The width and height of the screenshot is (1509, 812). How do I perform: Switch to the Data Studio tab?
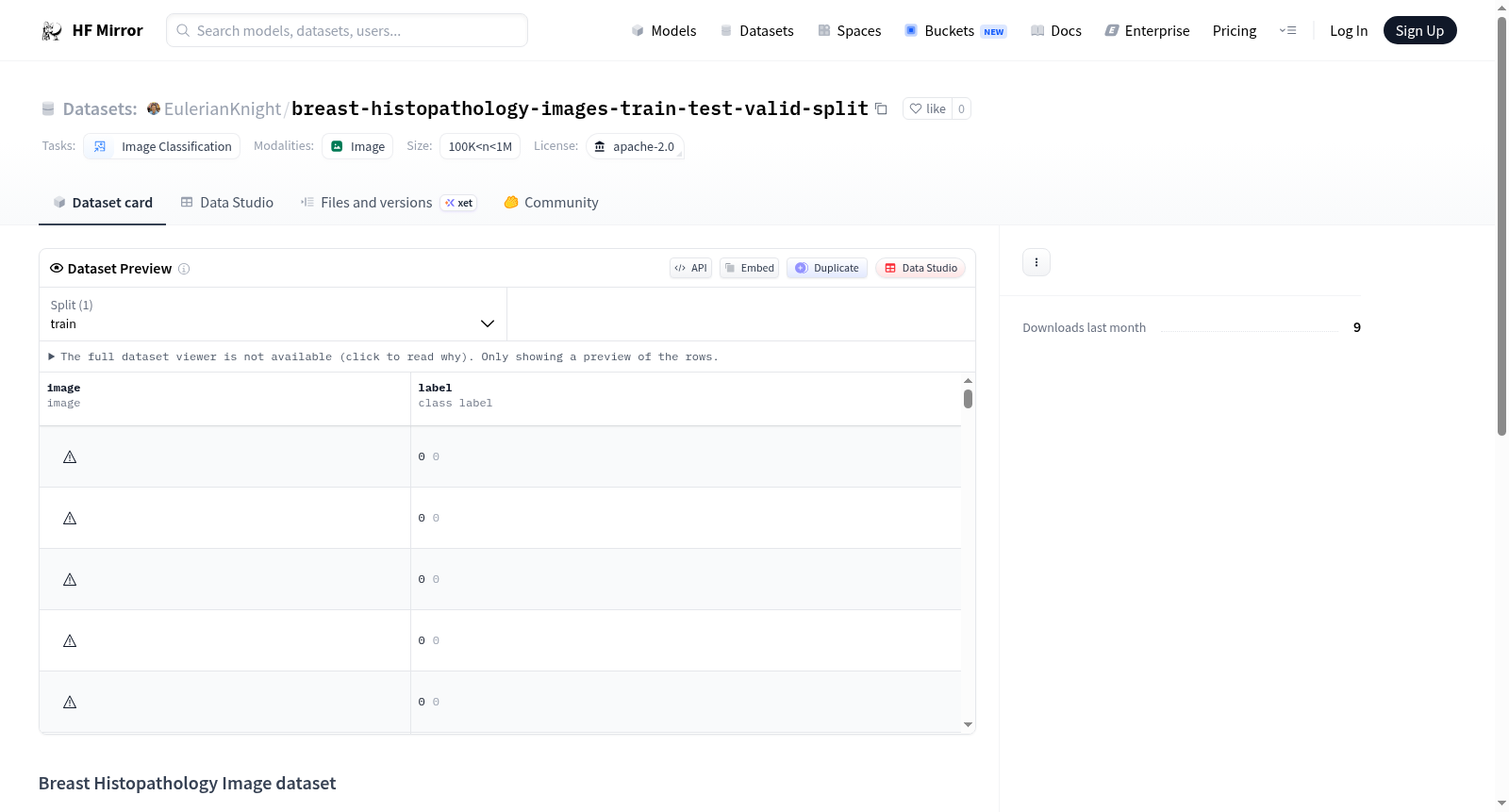227,203
